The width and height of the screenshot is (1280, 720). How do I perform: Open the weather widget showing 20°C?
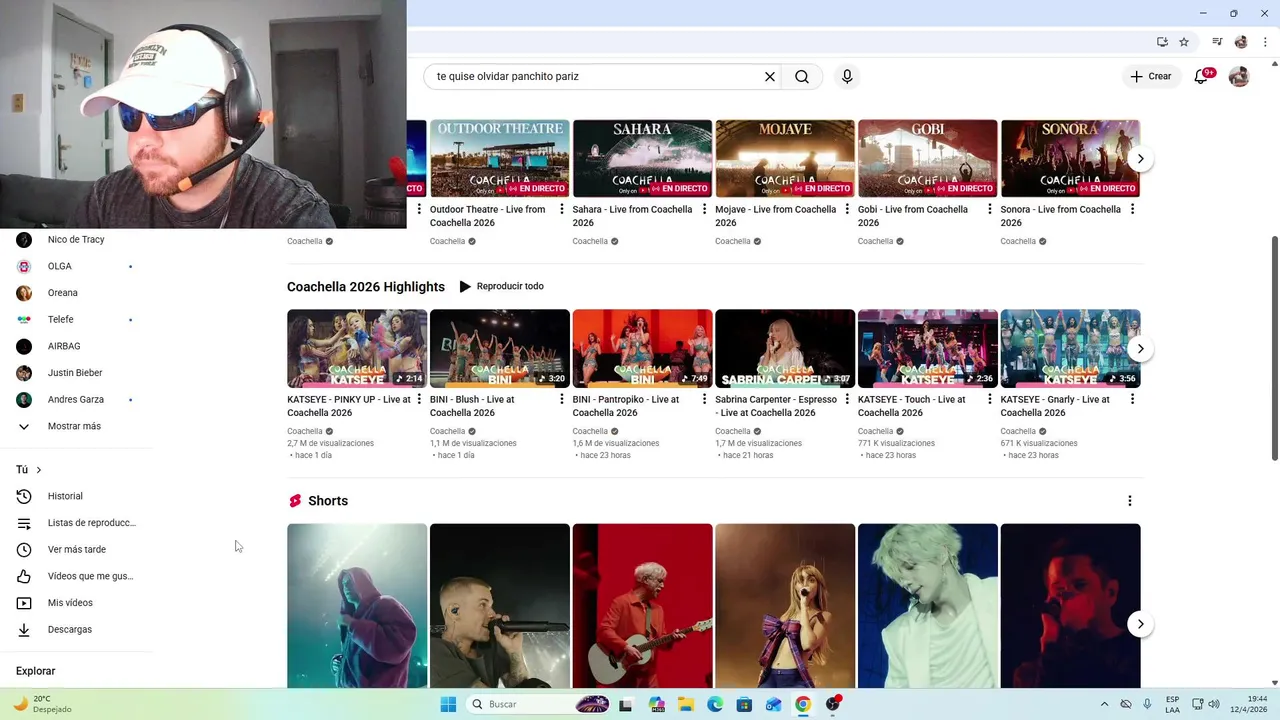pos(44,704)
